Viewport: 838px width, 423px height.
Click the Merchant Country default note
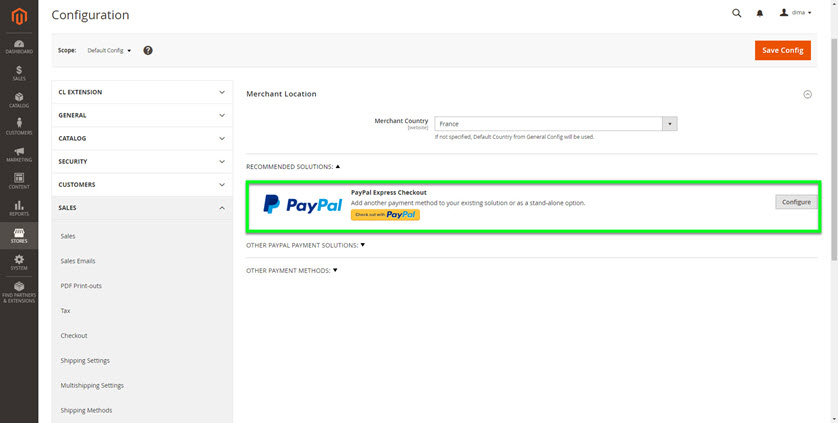pos(515,137)
